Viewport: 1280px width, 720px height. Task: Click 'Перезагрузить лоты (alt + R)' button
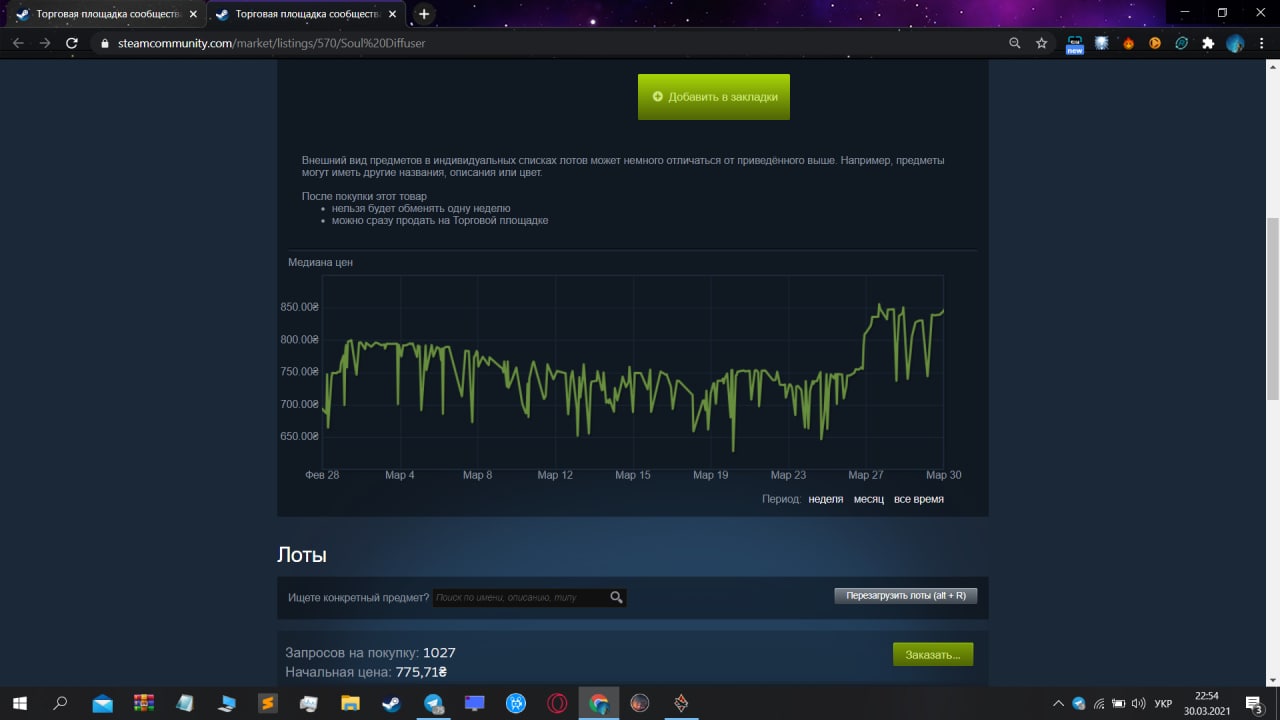906,595
